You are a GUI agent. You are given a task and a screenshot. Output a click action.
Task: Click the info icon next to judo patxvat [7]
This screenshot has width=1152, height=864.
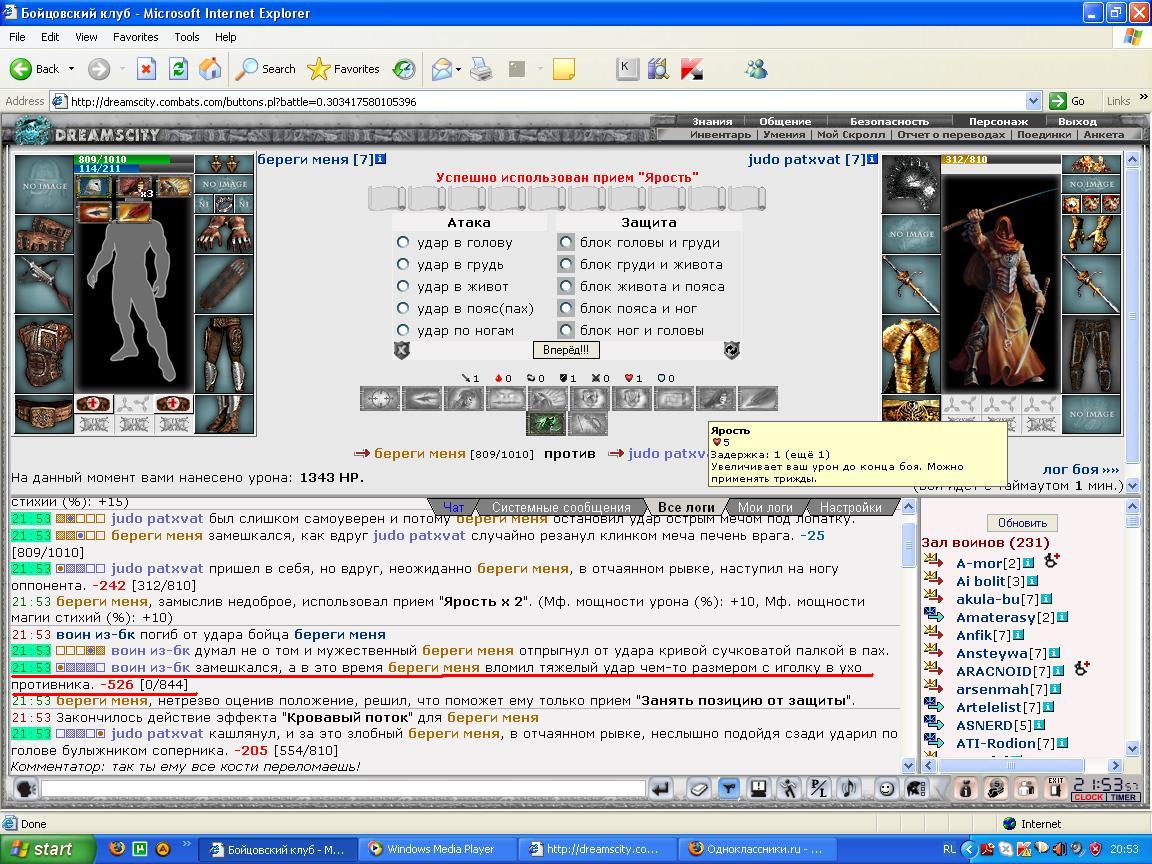pos(872,159)
